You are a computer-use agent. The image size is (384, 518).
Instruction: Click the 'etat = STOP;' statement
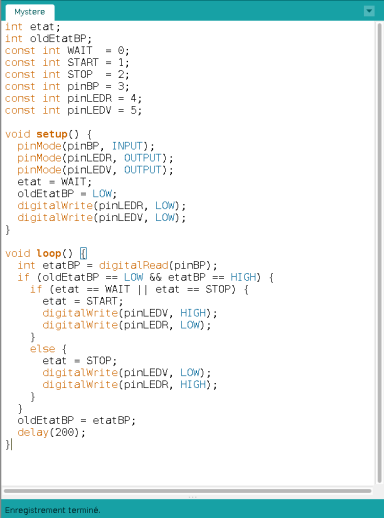(x=79, y=361)
